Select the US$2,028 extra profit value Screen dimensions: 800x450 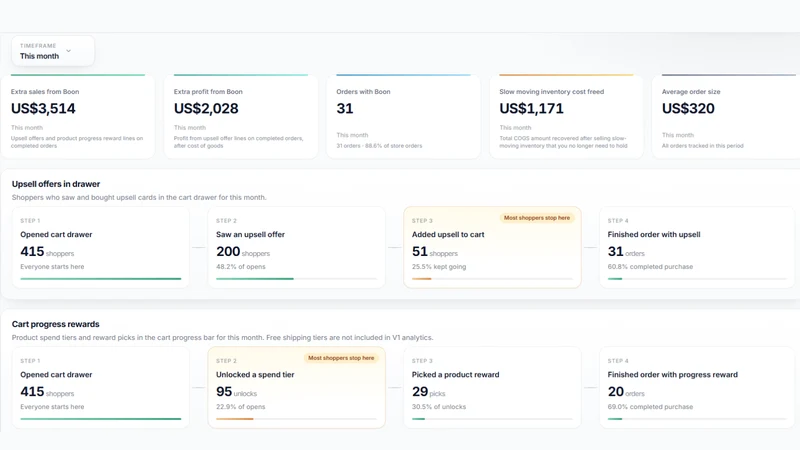(x=206, y=108)
